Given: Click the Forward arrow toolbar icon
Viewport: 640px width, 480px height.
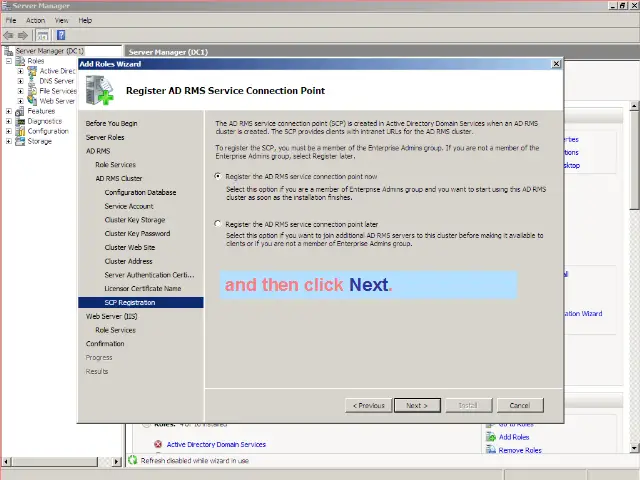Looking at the screenshot, I should tap(23, 36).
